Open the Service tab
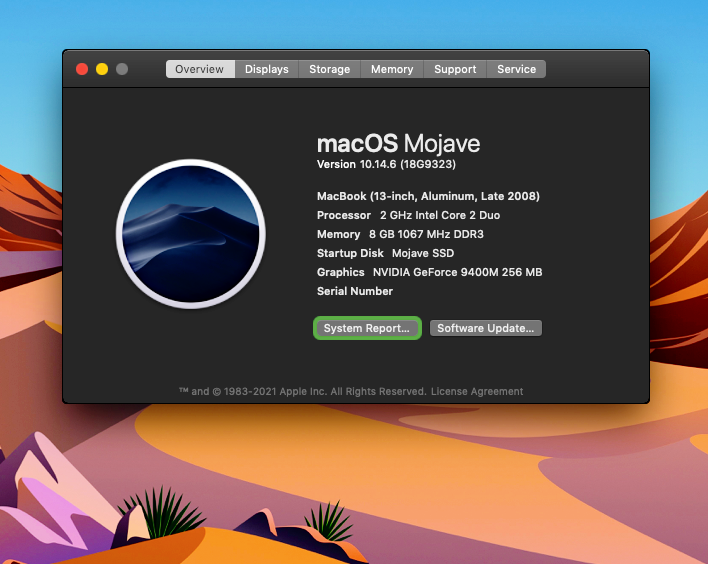The width and height of the screenshot is (708, 564). 517,69
